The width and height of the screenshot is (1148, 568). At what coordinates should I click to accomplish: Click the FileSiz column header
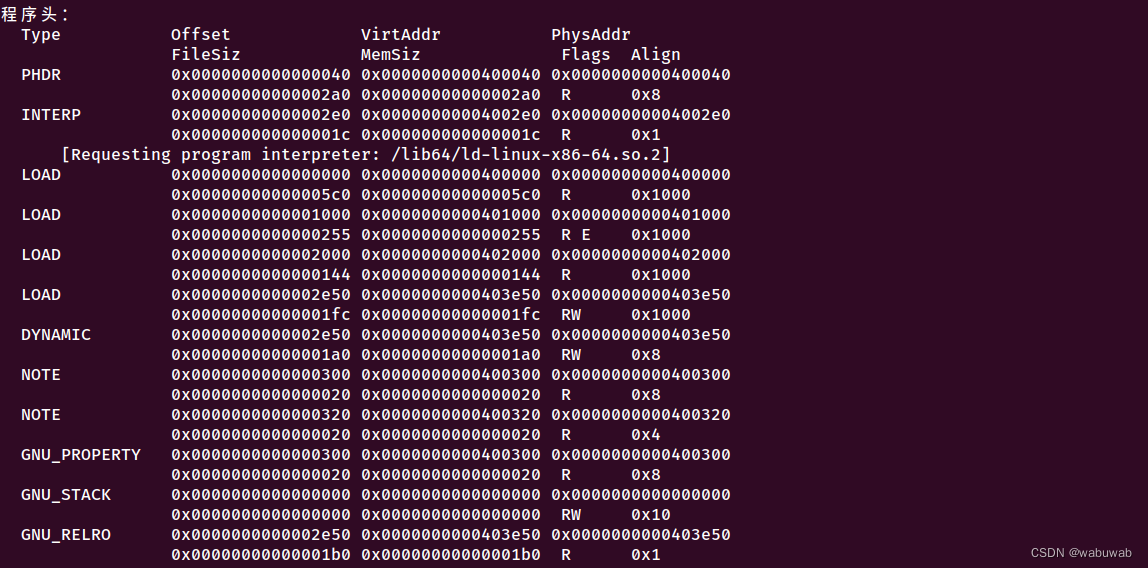(206, 55)
